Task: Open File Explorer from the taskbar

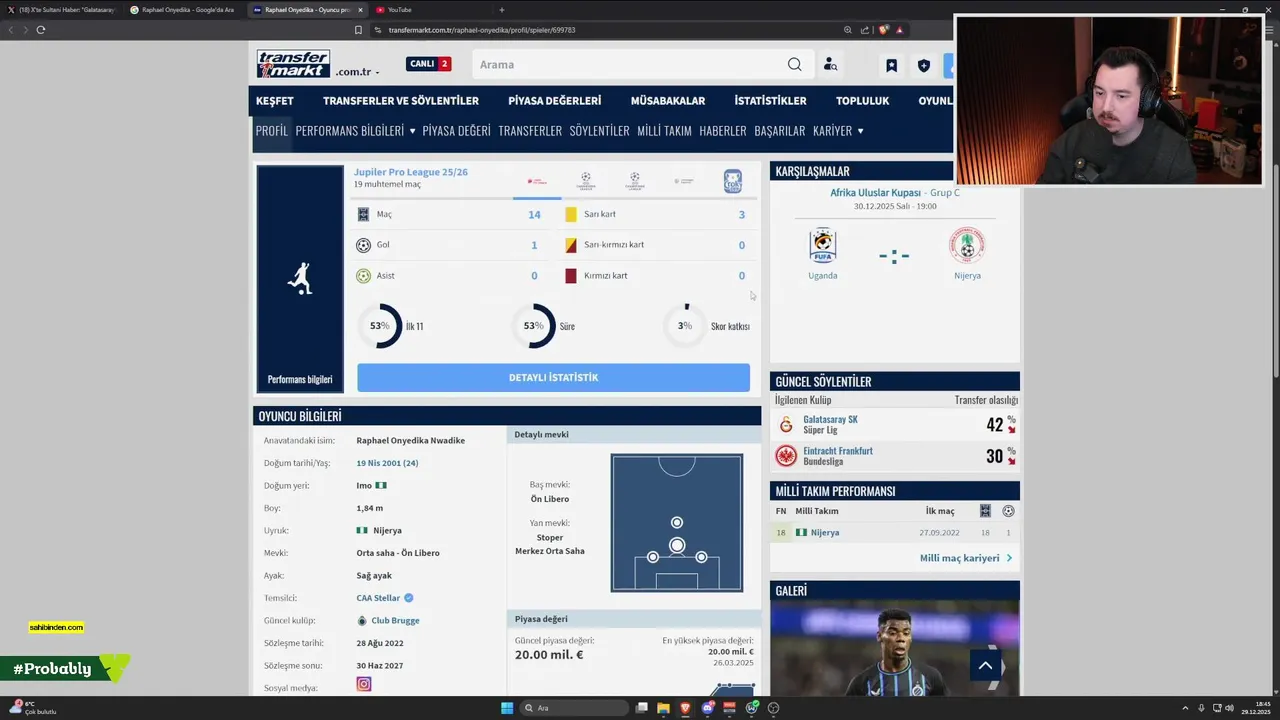Action: tap(663, 708)
